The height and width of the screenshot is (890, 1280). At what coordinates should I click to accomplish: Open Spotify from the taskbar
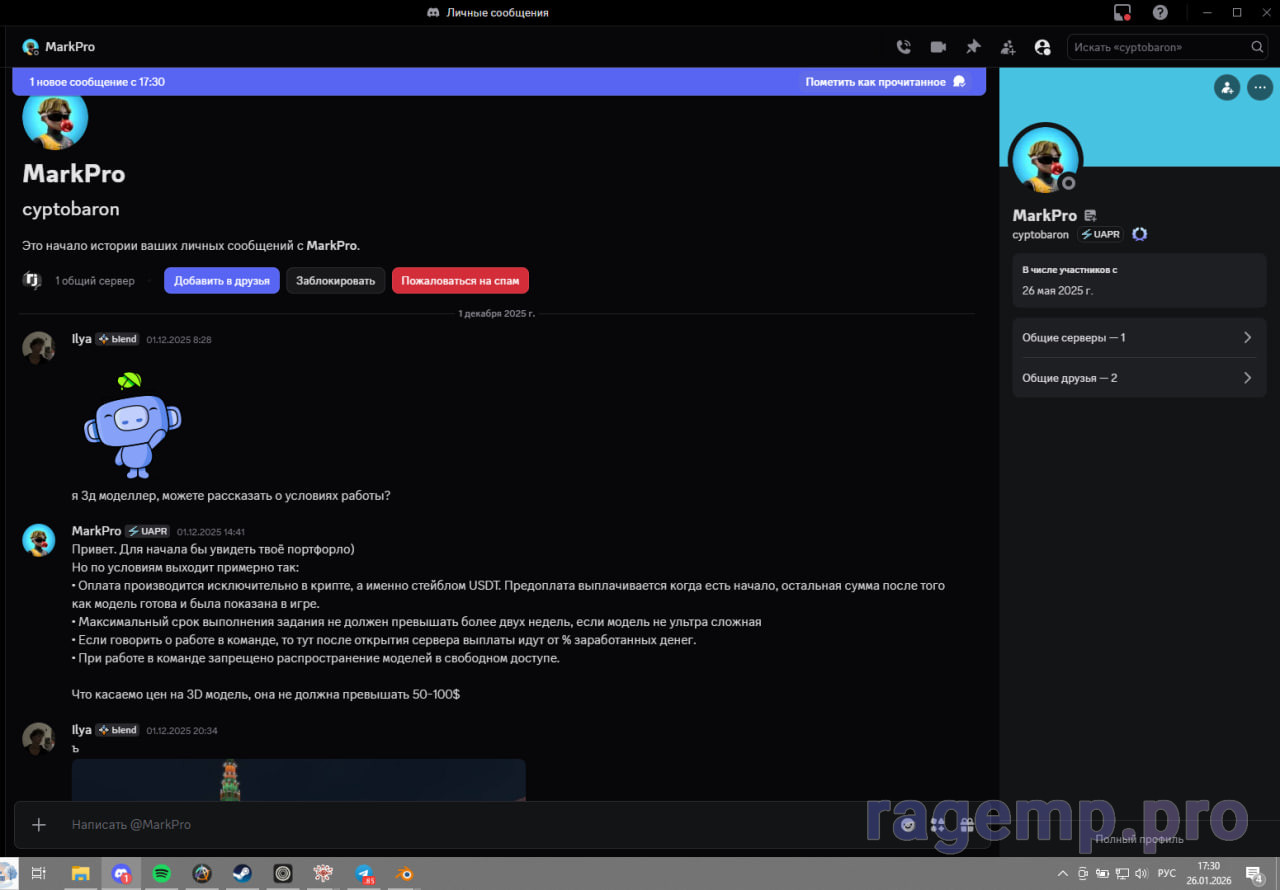(x=161, y=873)
